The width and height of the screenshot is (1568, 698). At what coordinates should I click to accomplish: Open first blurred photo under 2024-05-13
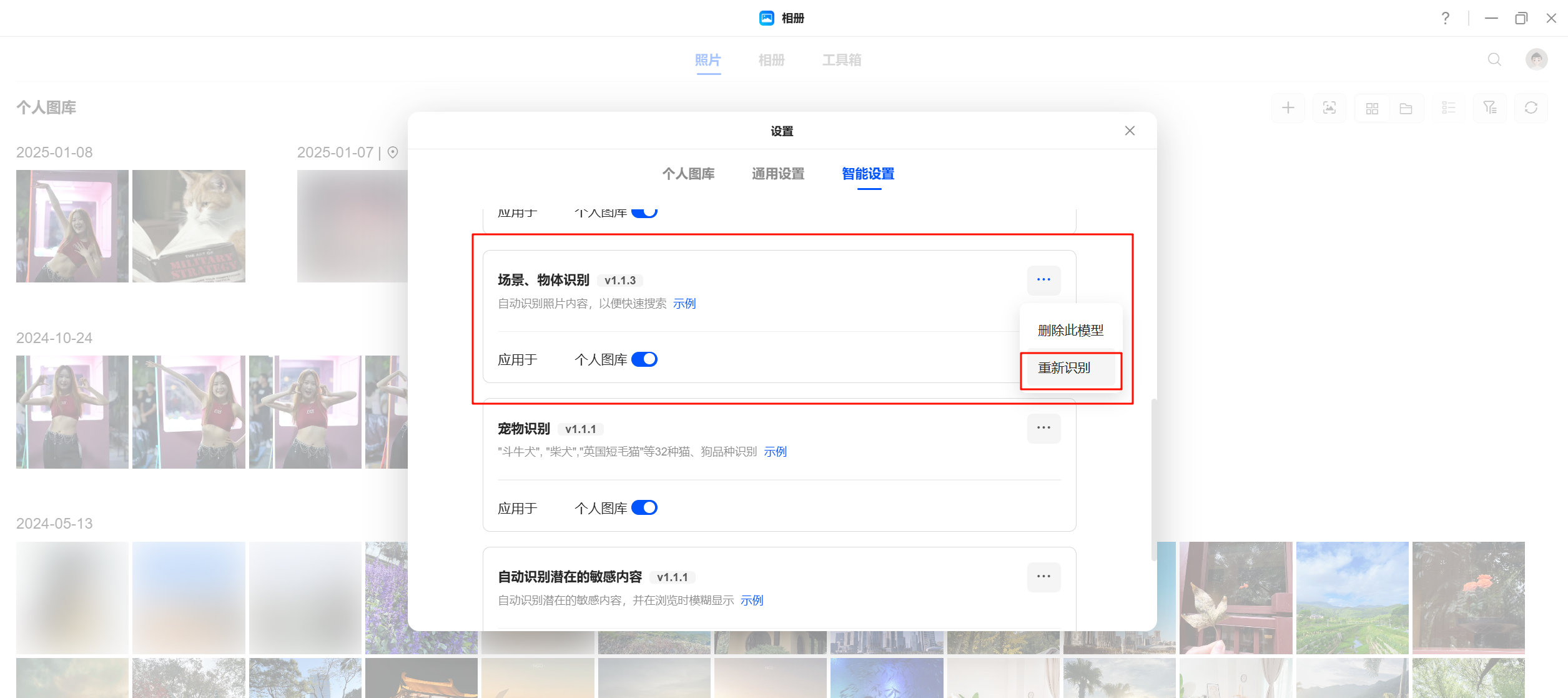point(72,598)
